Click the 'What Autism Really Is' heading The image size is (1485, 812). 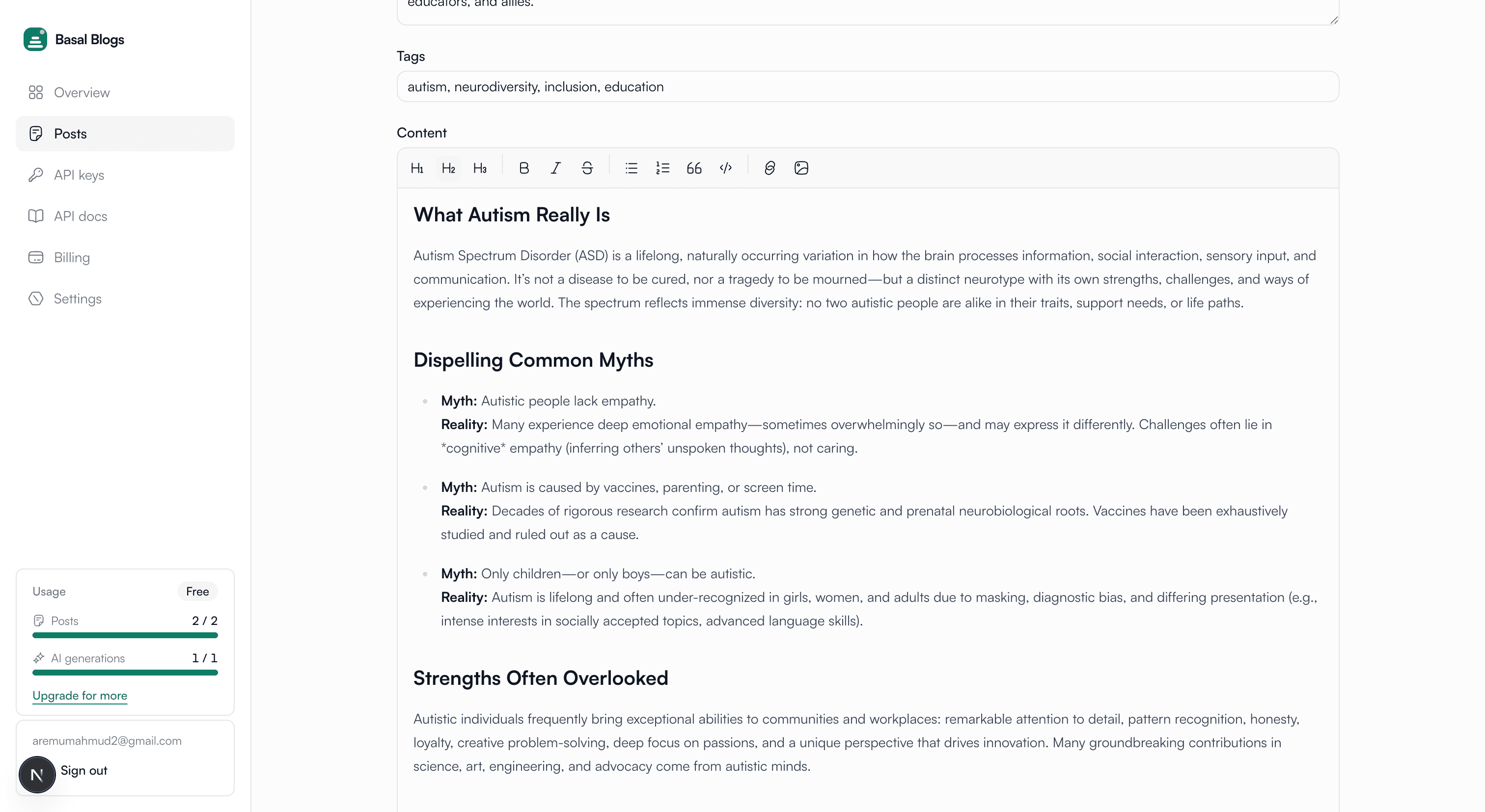[x=511, y=215]
